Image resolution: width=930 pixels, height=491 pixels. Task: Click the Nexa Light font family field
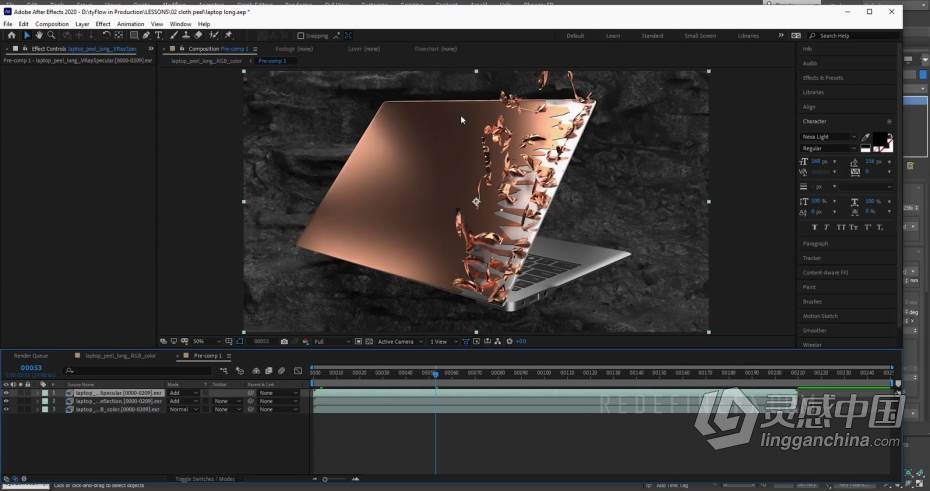point(829,137)
